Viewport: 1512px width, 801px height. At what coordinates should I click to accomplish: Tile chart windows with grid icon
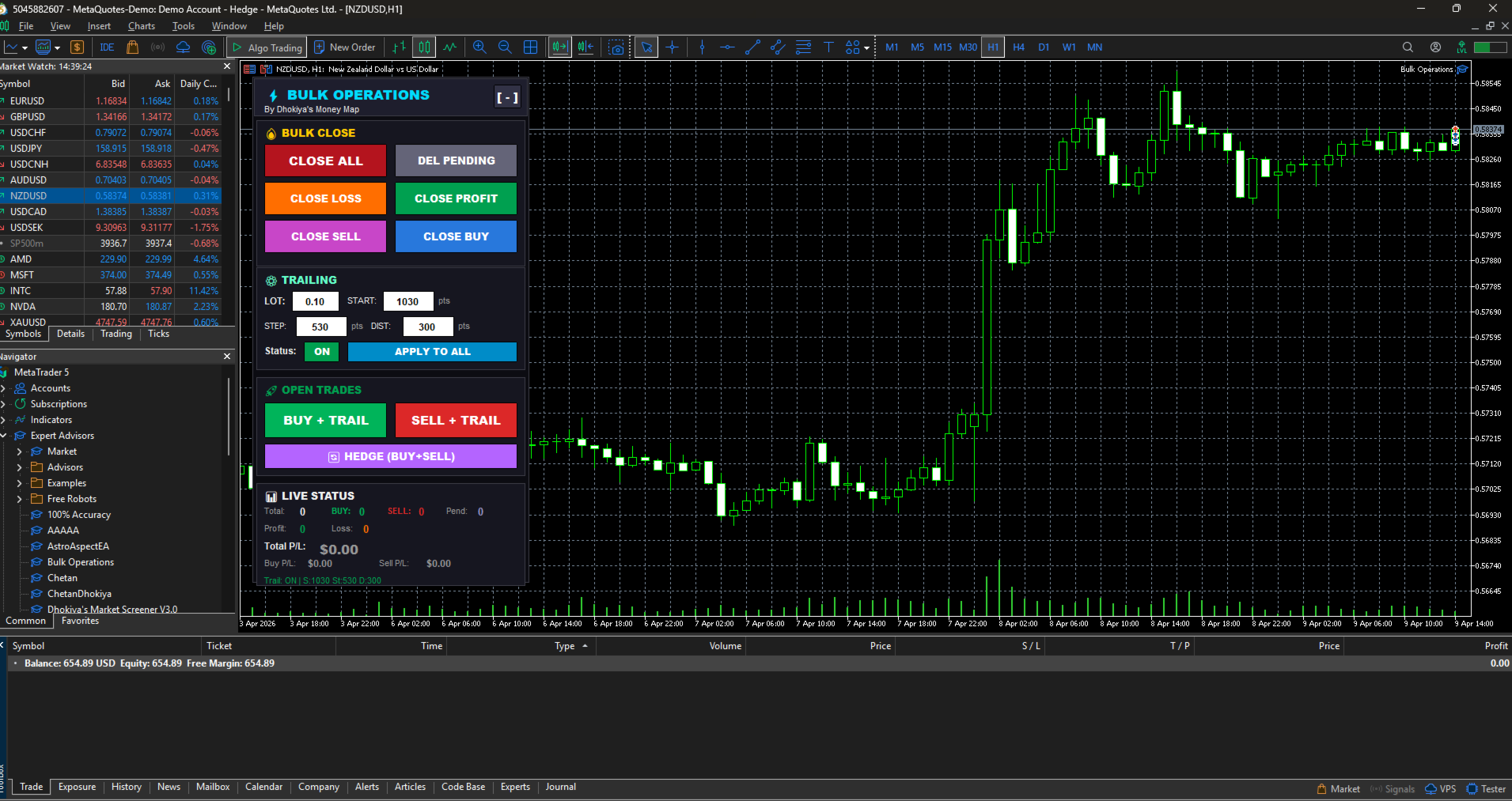pos(531,47)
